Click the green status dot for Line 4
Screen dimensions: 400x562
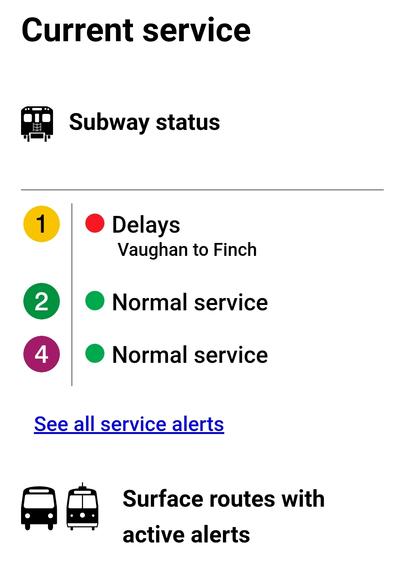click(95, 353)
